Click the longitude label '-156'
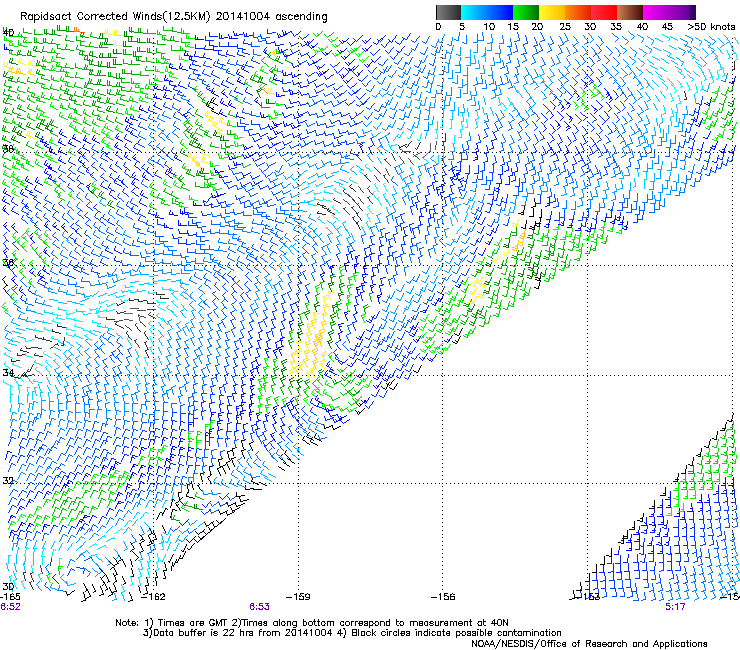Viewport: 740px width, 650px height. (x=443, y=597)
